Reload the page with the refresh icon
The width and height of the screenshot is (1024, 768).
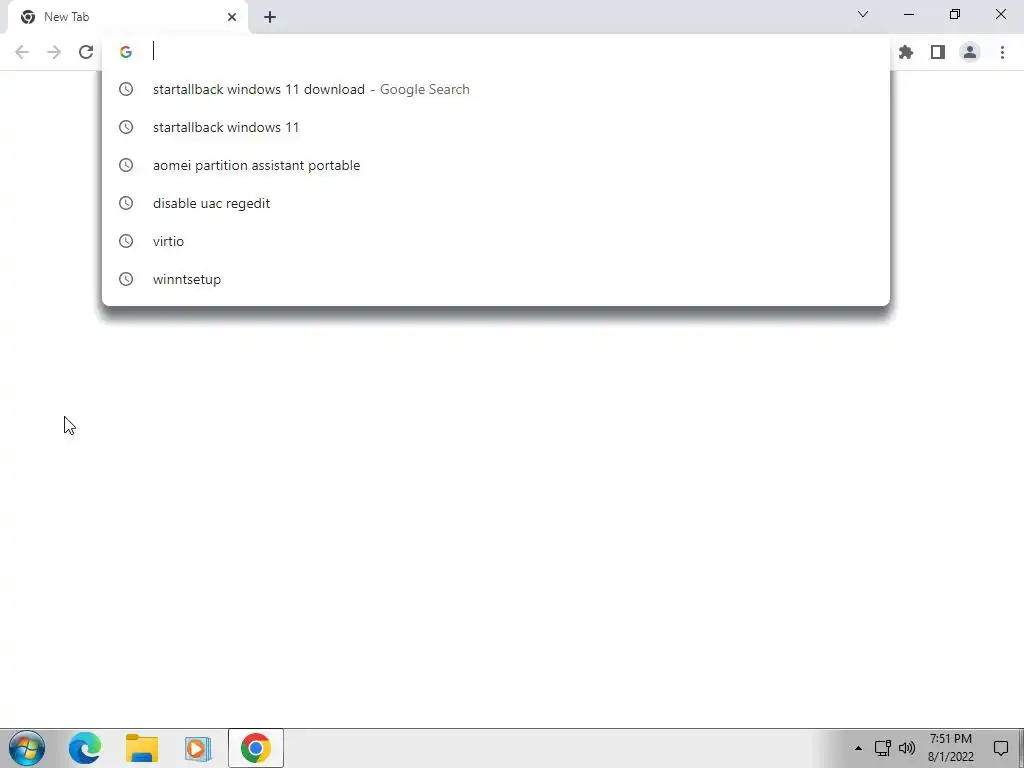click(86, 52)
